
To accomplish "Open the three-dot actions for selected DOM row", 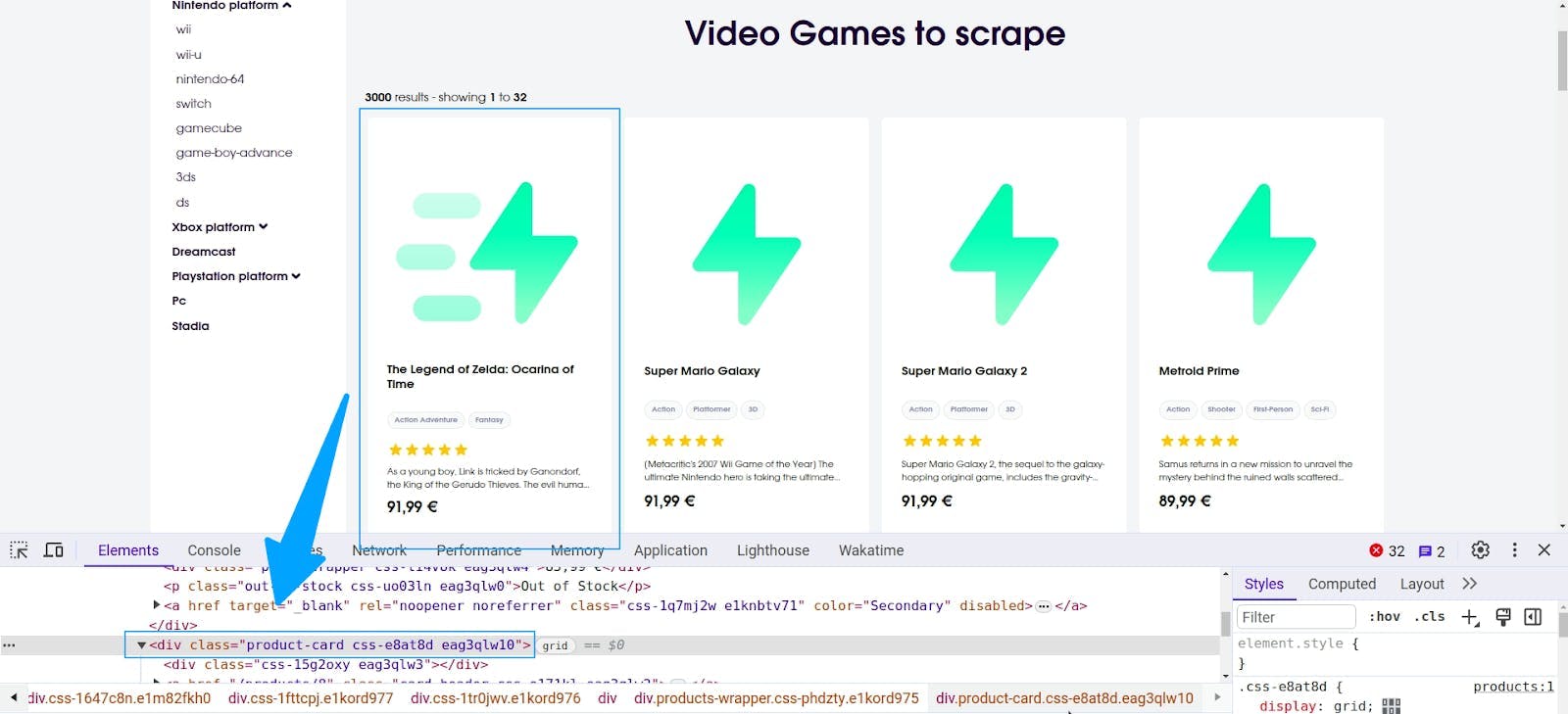I will [x=9, y=645].
